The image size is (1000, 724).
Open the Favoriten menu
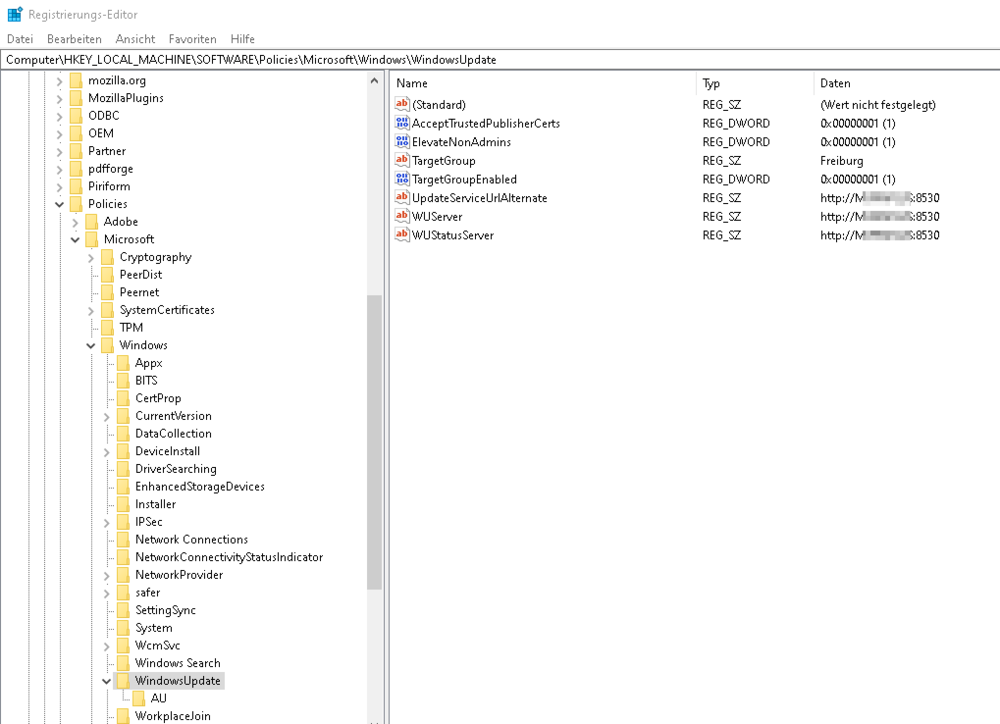[192, 39]
